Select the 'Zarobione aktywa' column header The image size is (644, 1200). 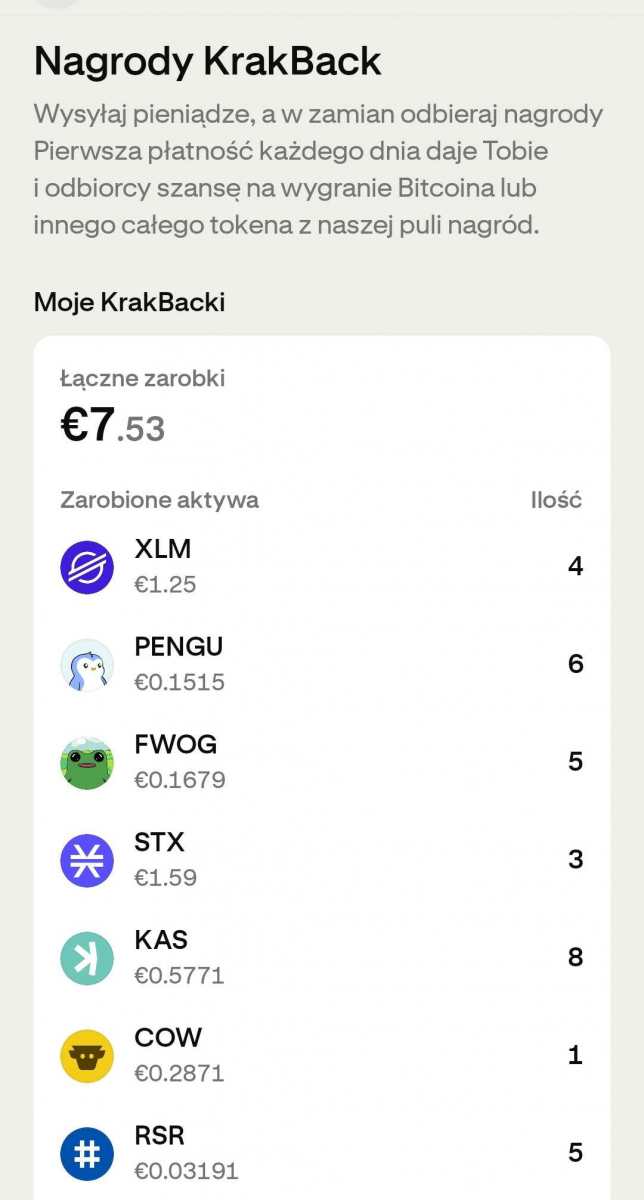tap(159, 500)
